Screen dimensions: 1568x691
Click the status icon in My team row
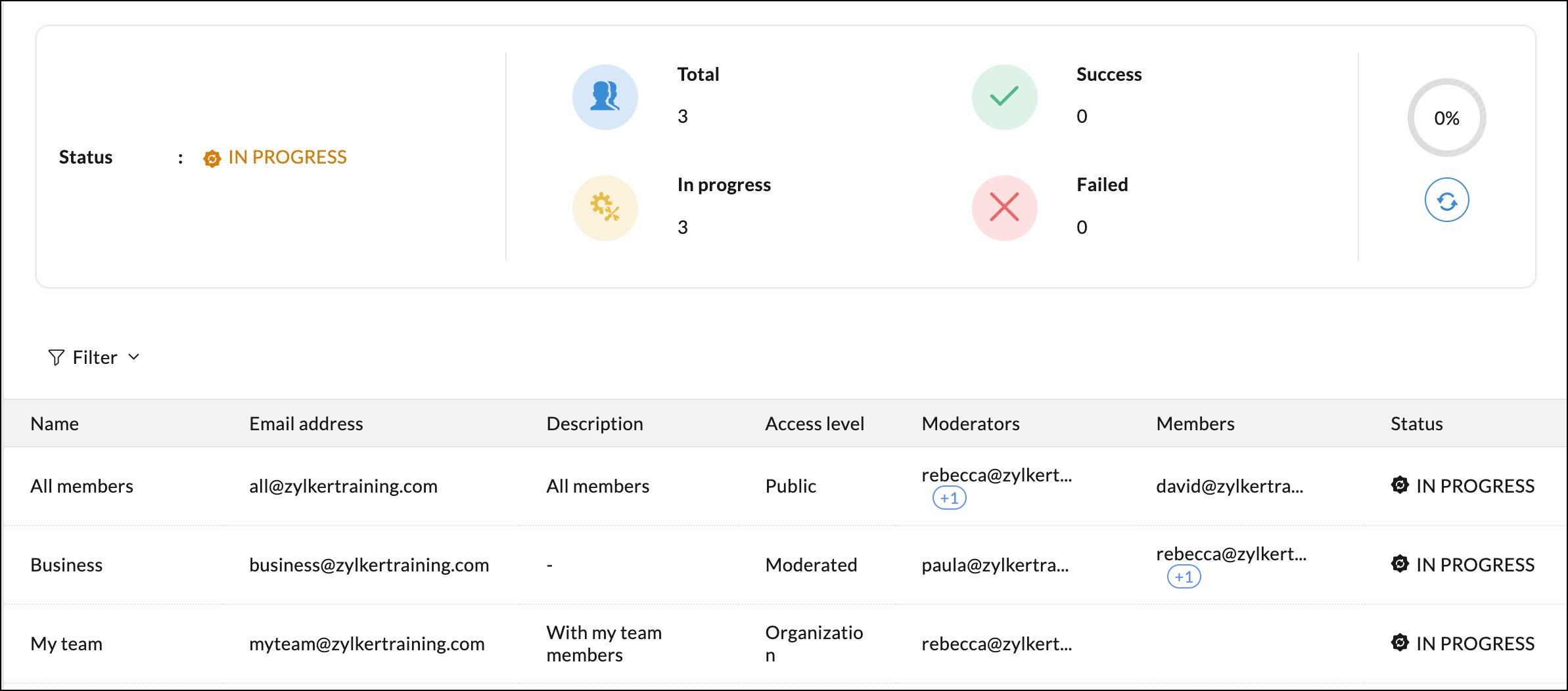pos(1400,643)
